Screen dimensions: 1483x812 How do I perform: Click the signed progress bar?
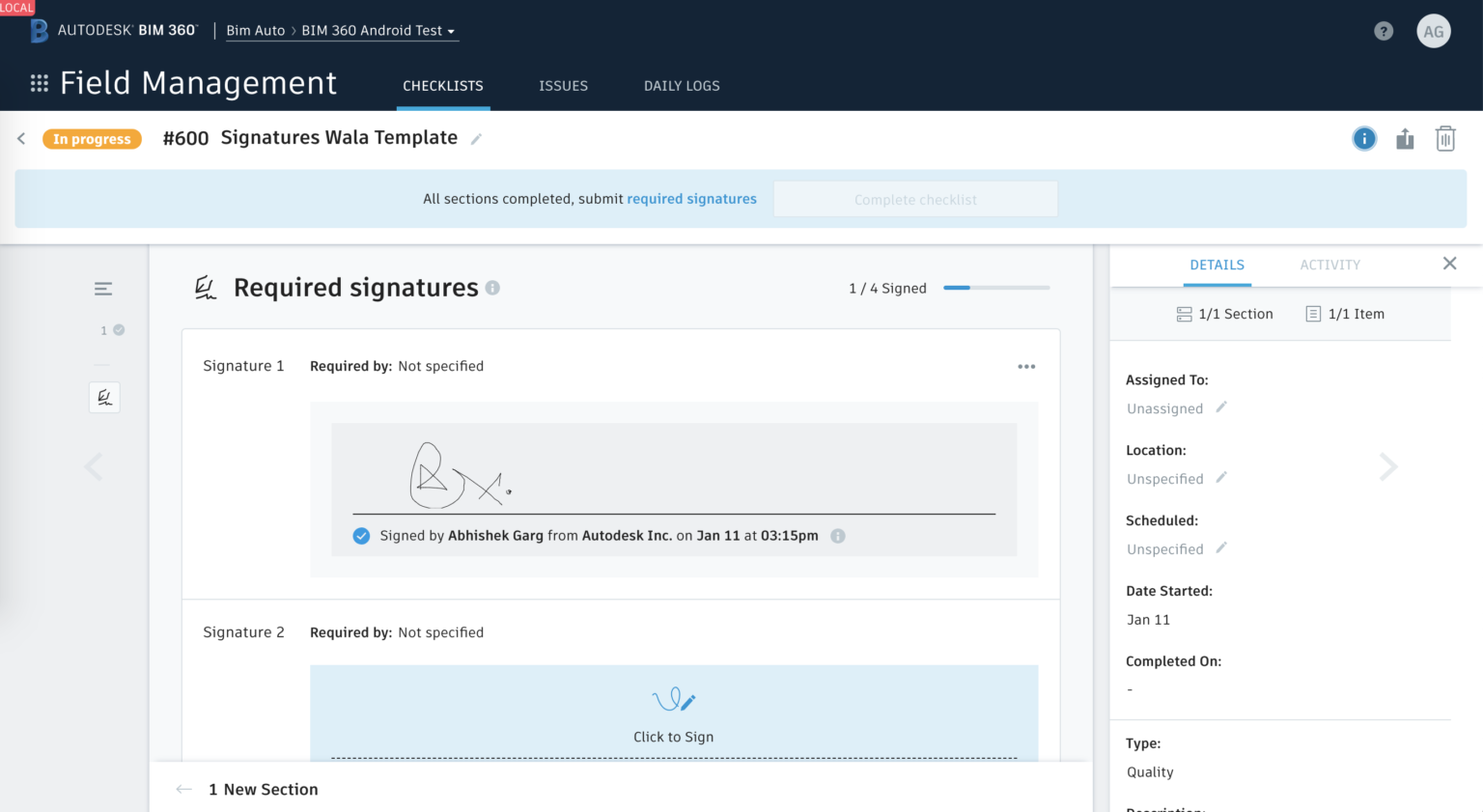pyautogui.click(x=996, y=288)
